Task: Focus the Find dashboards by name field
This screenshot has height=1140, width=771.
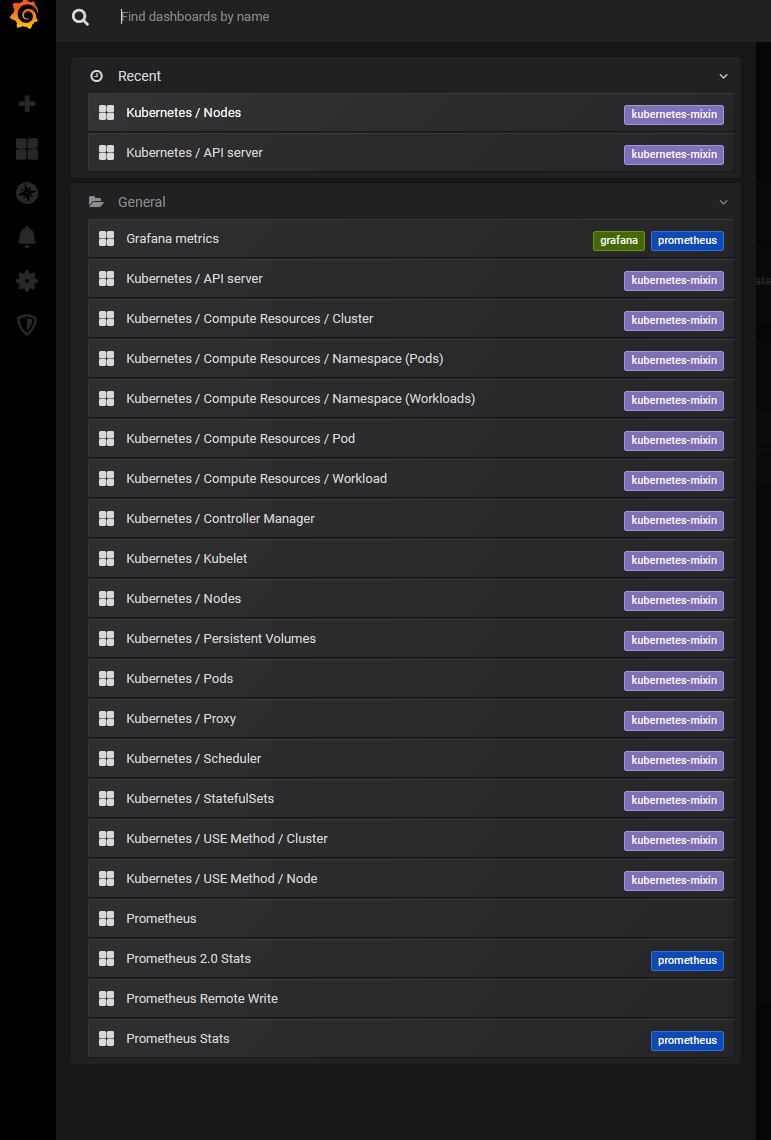Action: click(x=436, y=17)
